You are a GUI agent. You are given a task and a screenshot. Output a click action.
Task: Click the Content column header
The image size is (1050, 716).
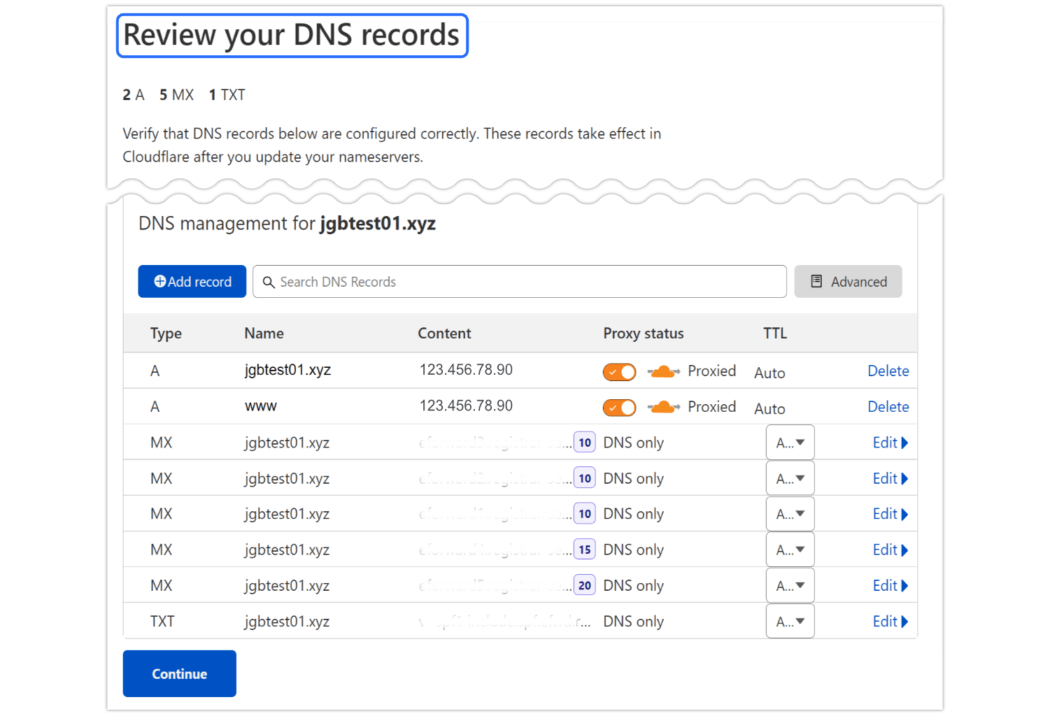click(445, 334)
